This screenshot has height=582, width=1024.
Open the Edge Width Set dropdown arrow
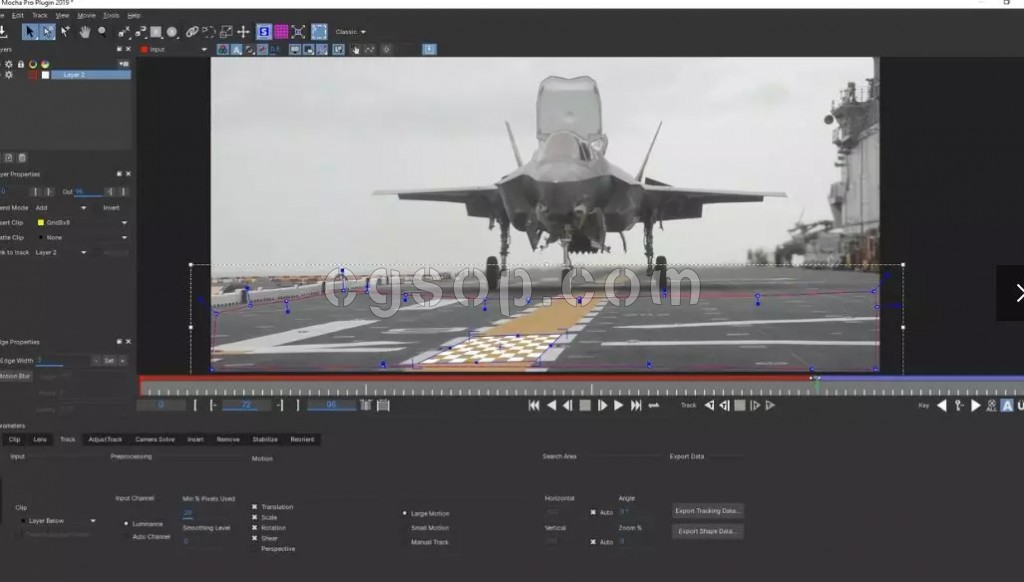(123, 361)
